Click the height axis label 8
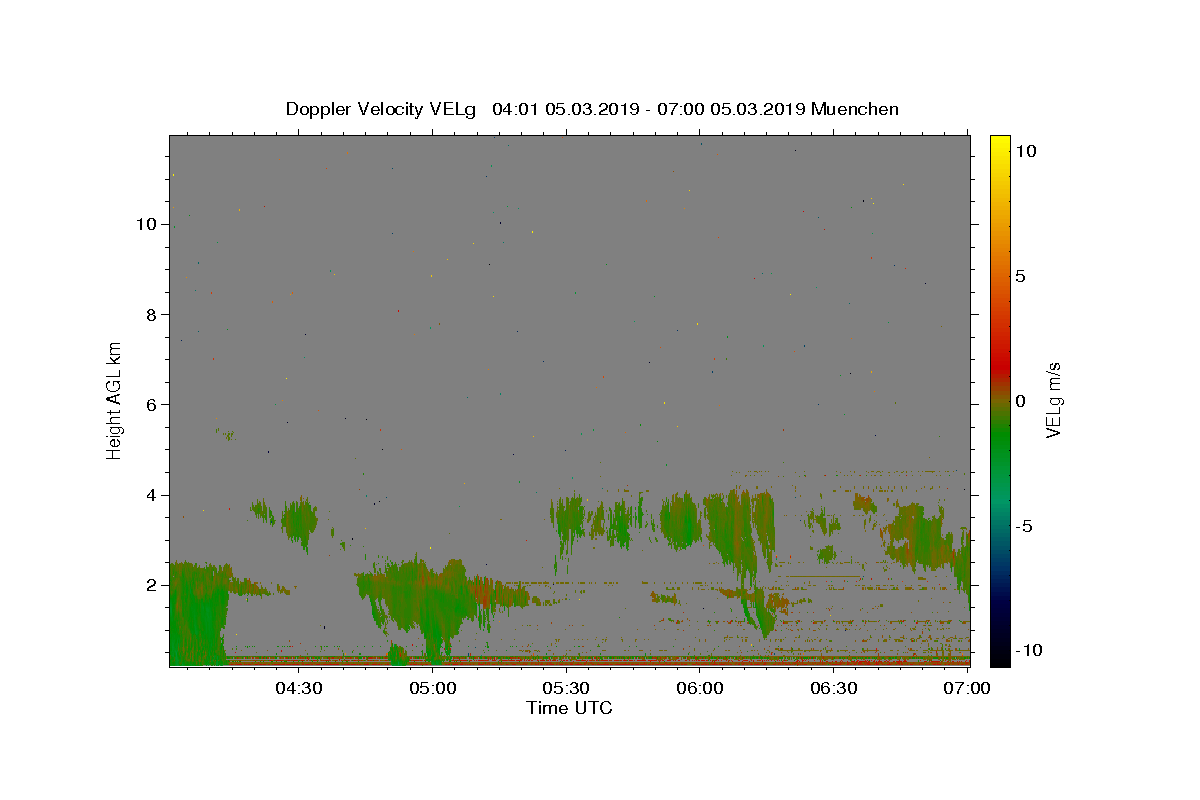The image size is (1200, 800). coord(152,314)
